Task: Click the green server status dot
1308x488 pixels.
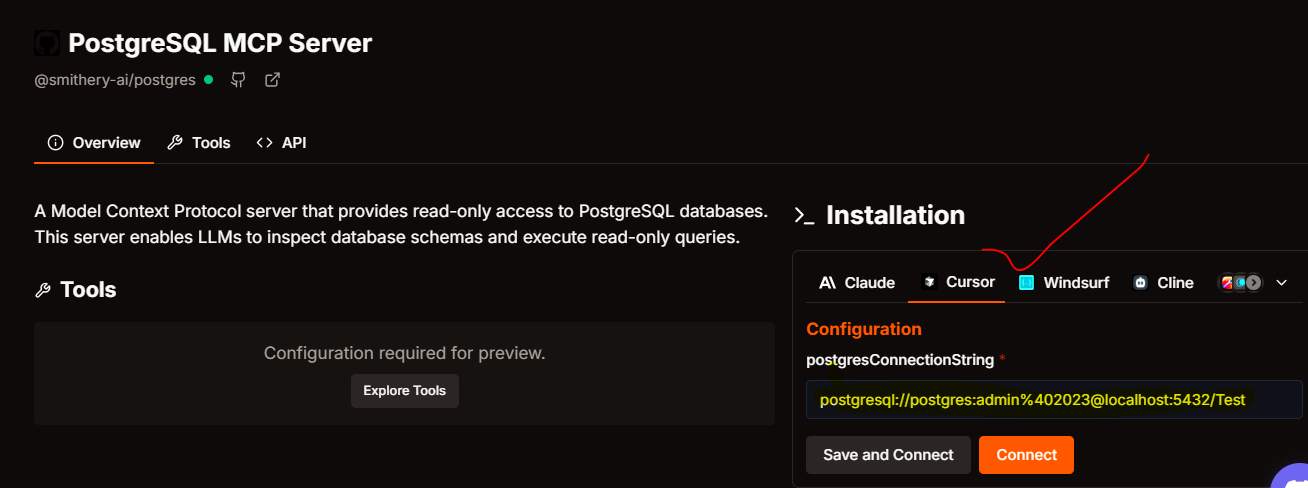Action: [x=208, y=79]
